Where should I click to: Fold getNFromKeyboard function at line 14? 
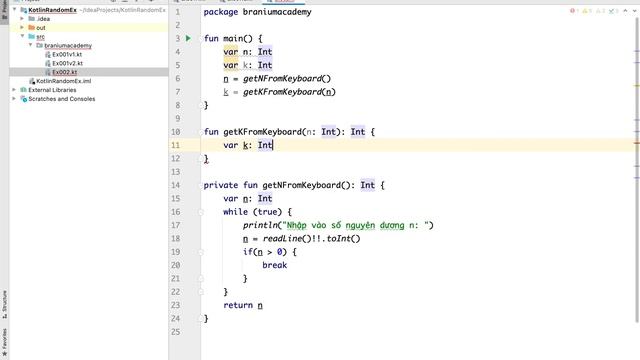pyautogui.click(x=201, y=185)
